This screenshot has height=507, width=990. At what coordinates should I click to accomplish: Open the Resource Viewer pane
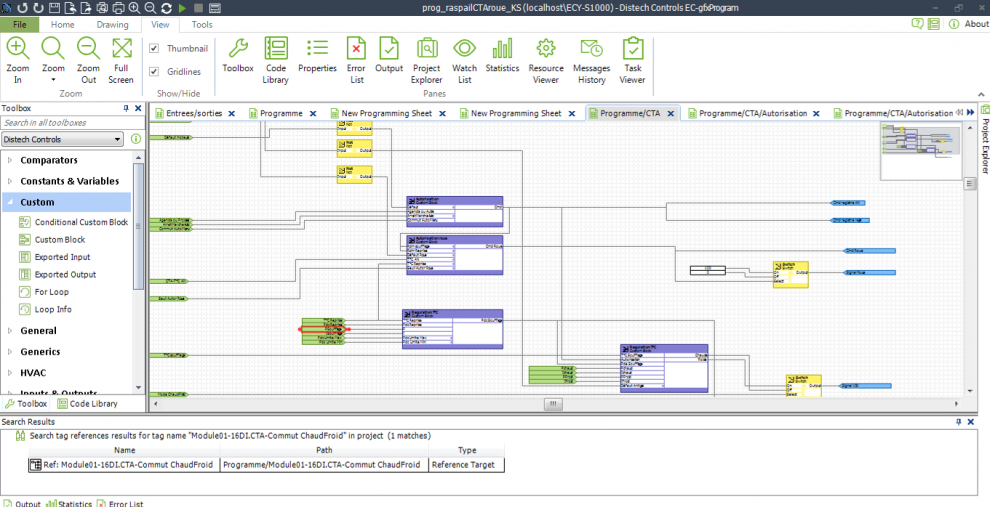tap(546, 61)
